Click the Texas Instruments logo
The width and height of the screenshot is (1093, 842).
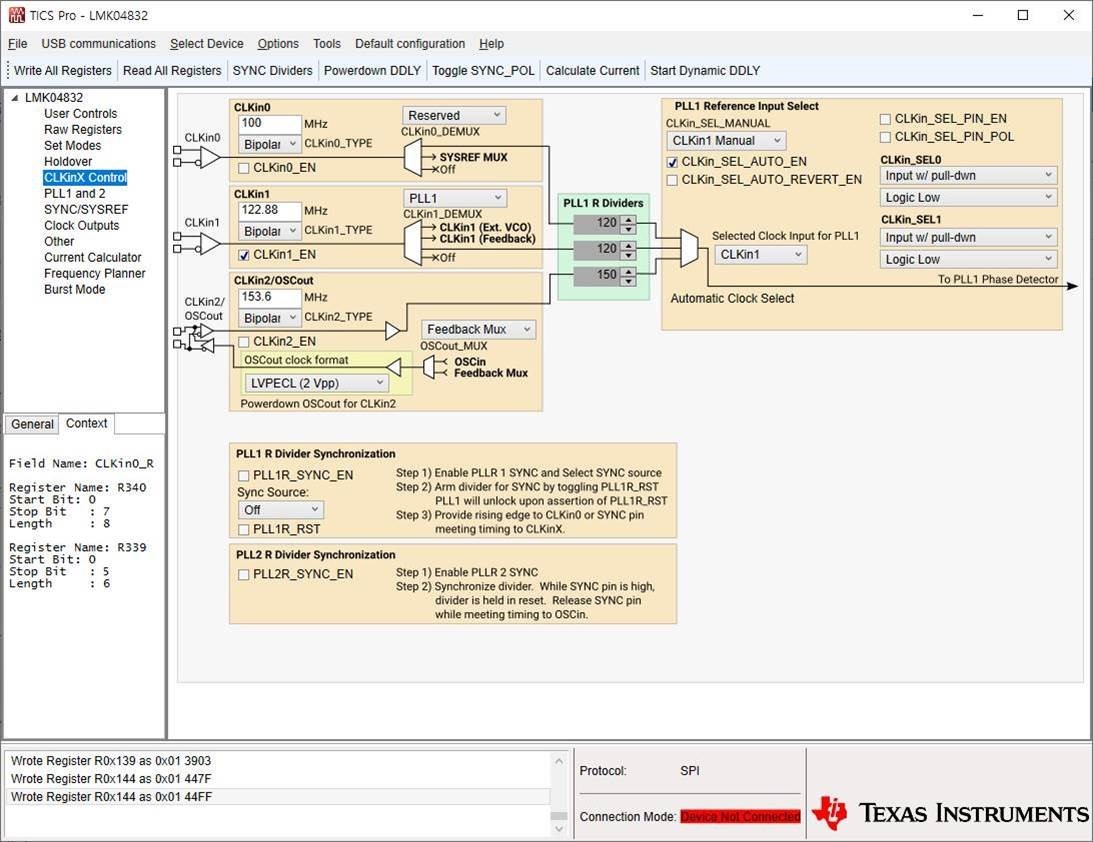950,813
